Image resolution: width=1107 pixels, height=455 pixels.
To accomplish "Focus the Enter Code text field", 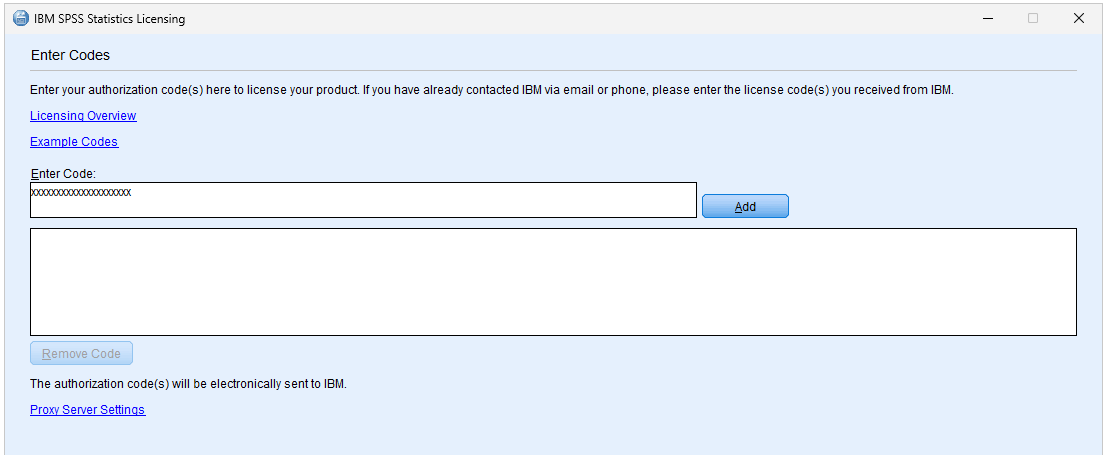I will (x=400, y=200).
